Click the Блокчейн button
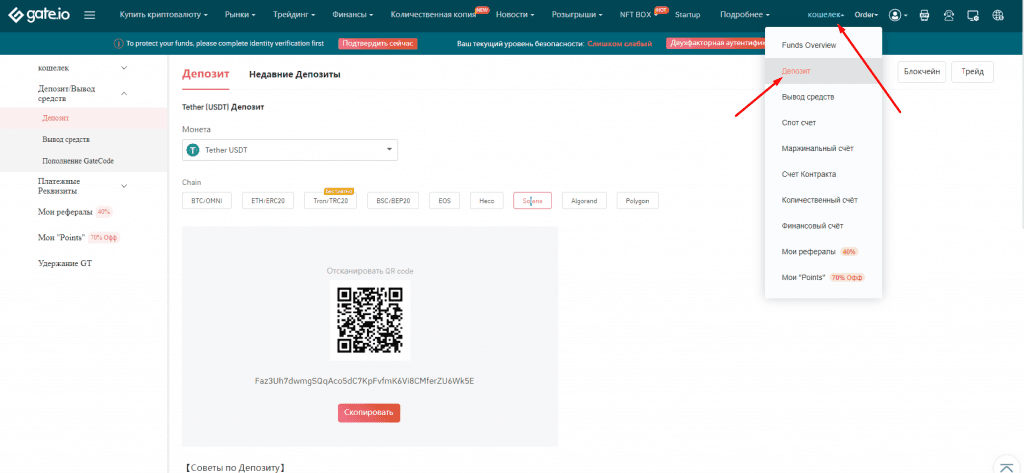 [921, 73]
